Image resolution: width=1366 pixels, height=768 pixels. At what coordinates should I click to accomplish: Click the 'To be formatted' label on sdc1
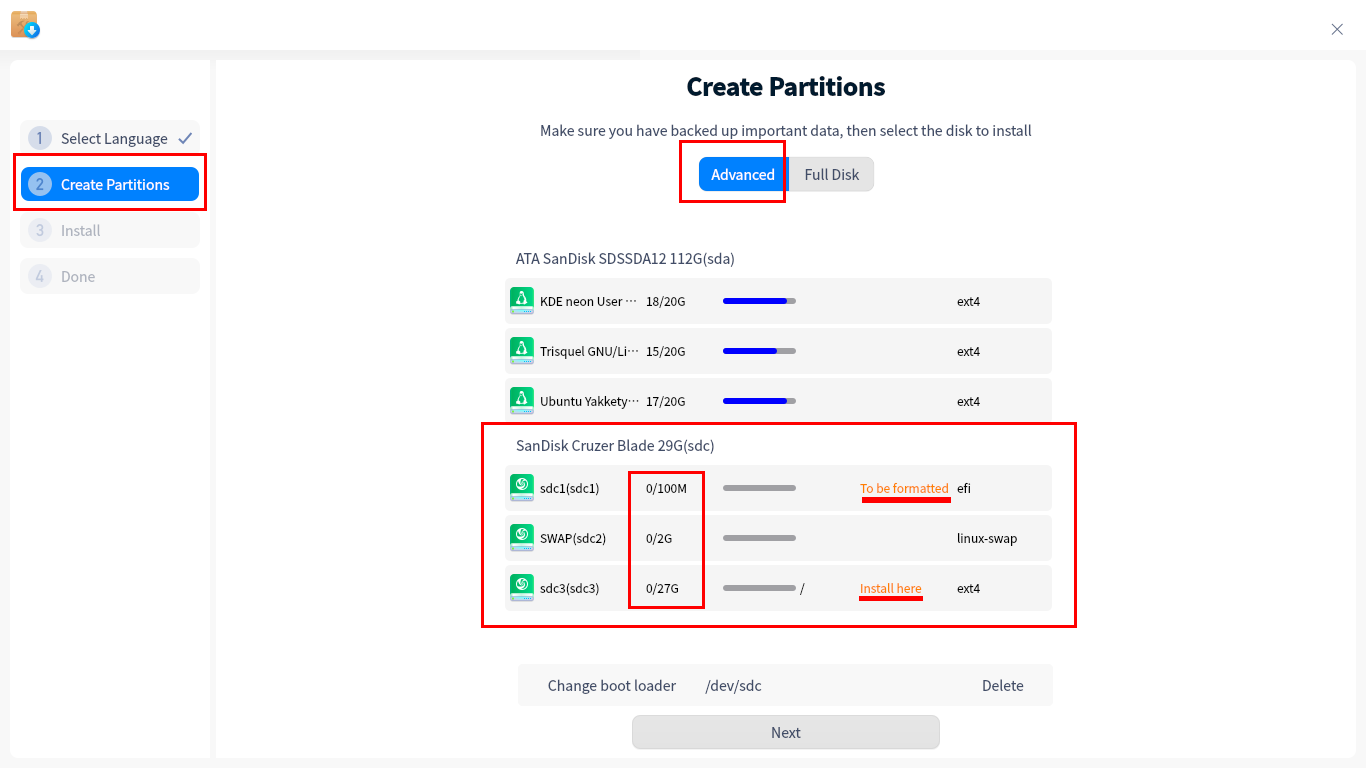(904, 488)
